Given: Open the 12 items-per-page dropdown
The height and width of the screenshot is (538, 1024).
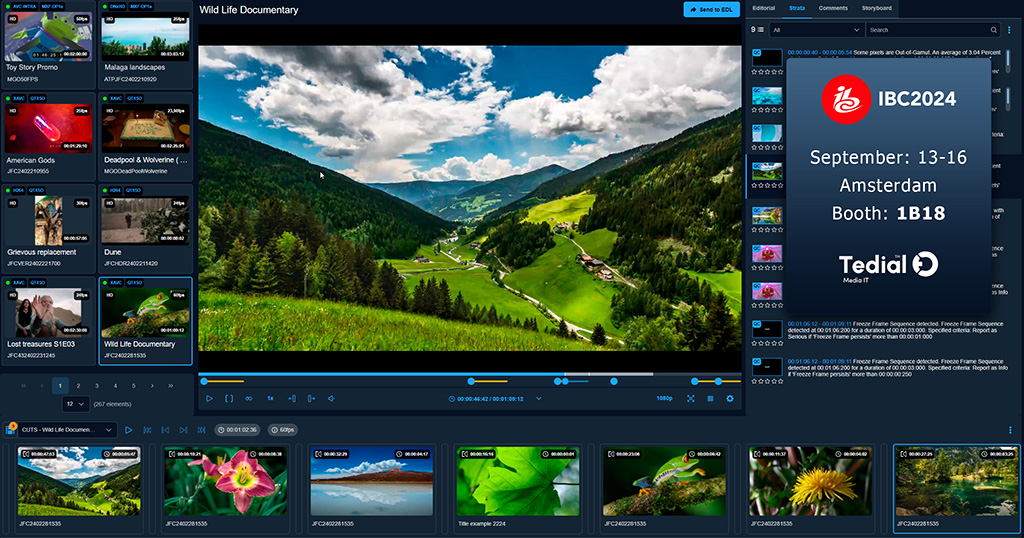Looking at the screenshot, I should (x=75, y=404).
